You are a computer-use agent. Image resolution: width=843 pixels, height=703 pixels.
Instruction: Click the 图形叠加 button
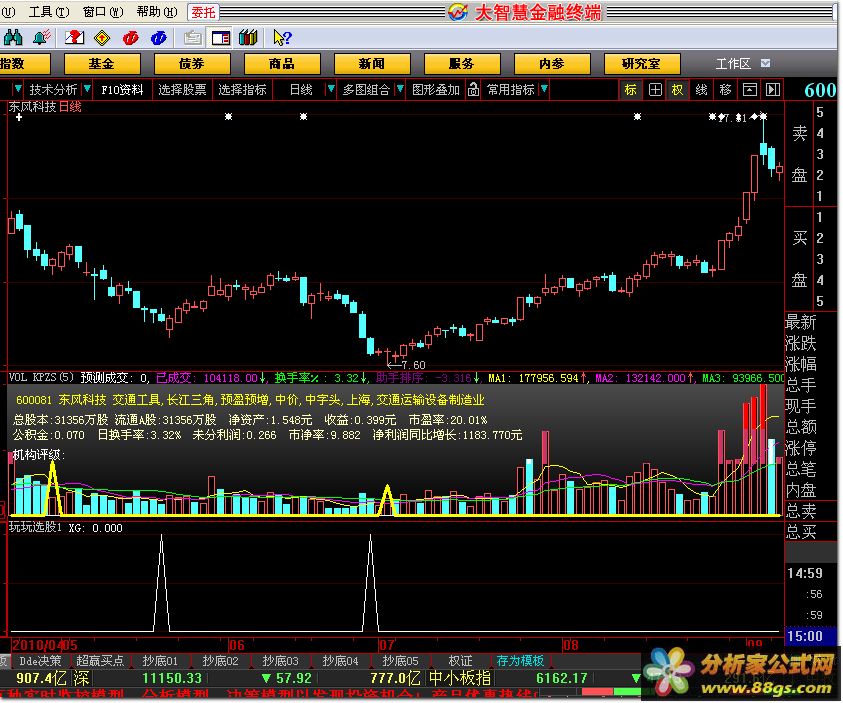click(436, 90)
